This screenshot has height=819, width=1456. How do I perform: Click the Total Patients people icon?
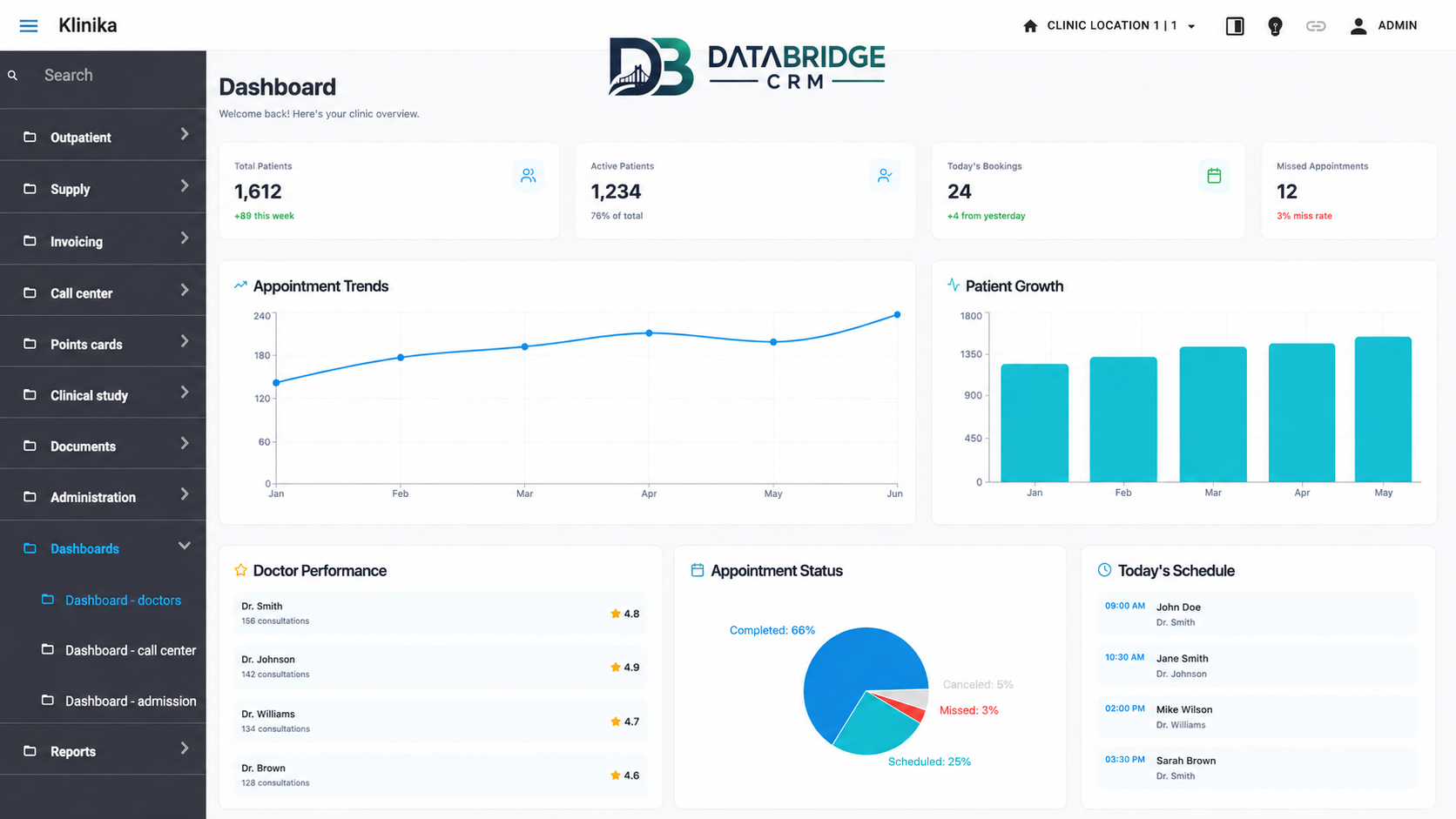coord(528,176)
